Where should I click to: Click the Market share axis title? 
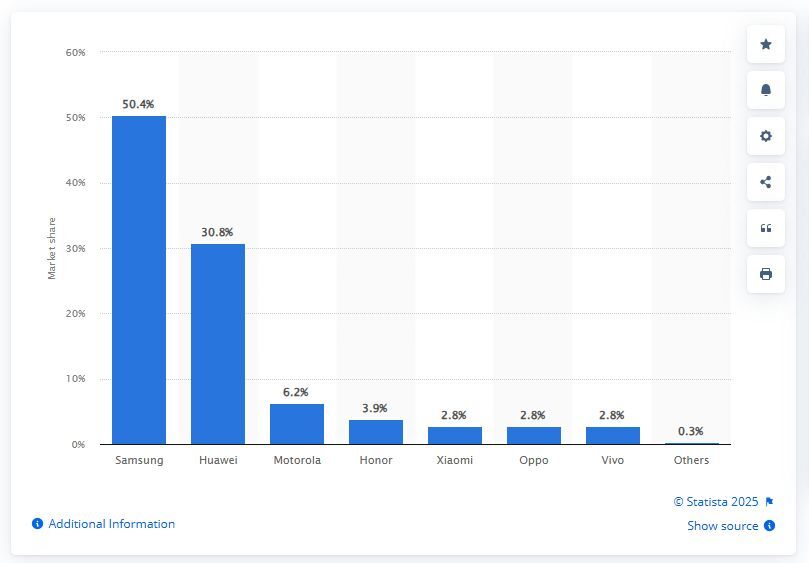(52, 248)
